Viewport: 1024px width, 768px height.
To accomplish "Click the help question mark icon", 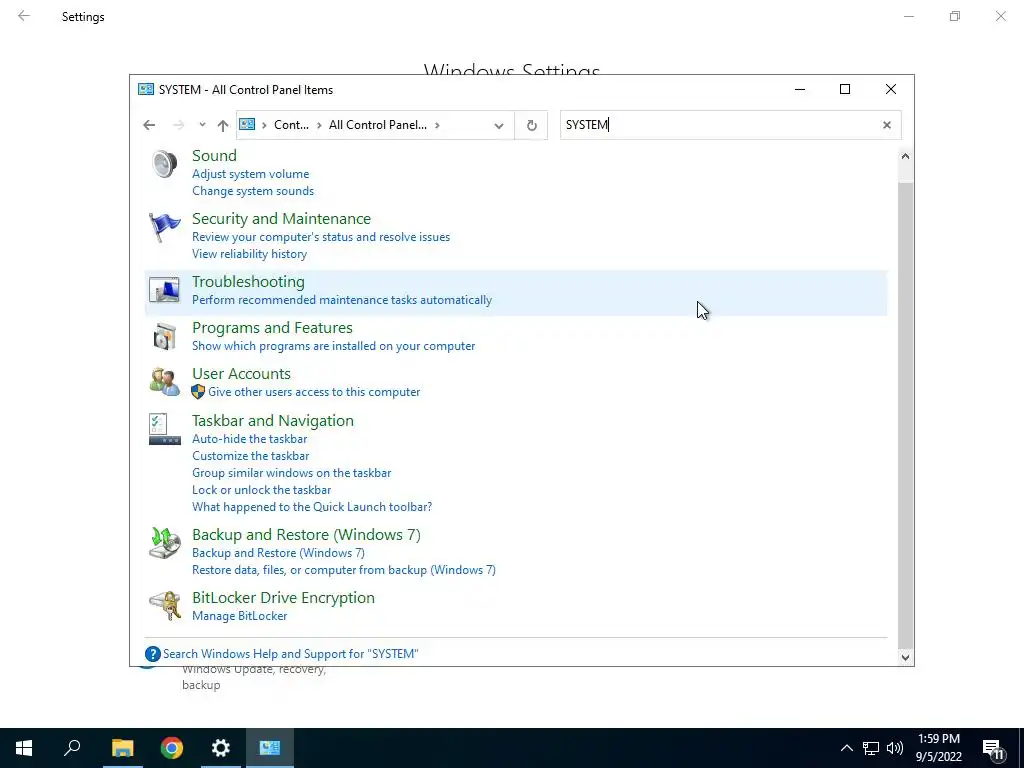I will [153, 654].
